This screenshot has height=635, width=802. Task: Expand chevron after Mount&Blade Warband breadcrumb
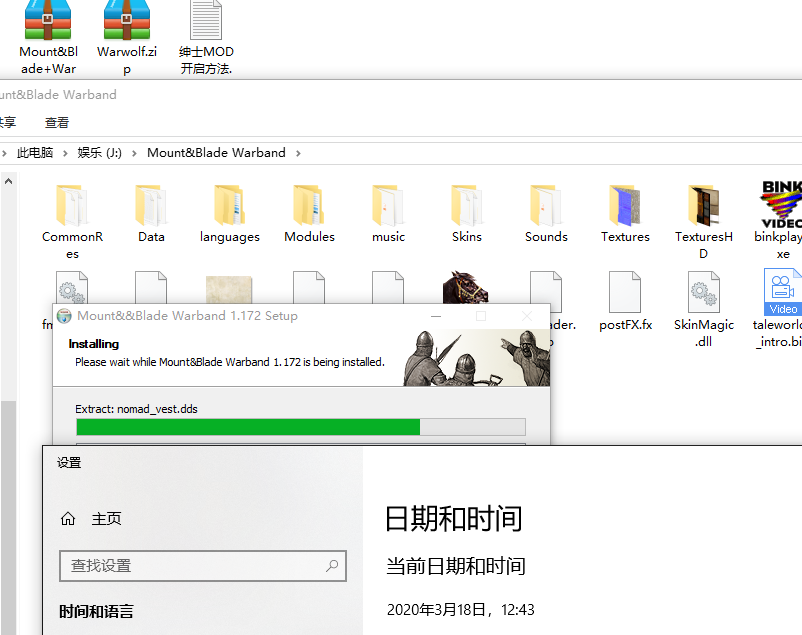click(x=298, y=153)
